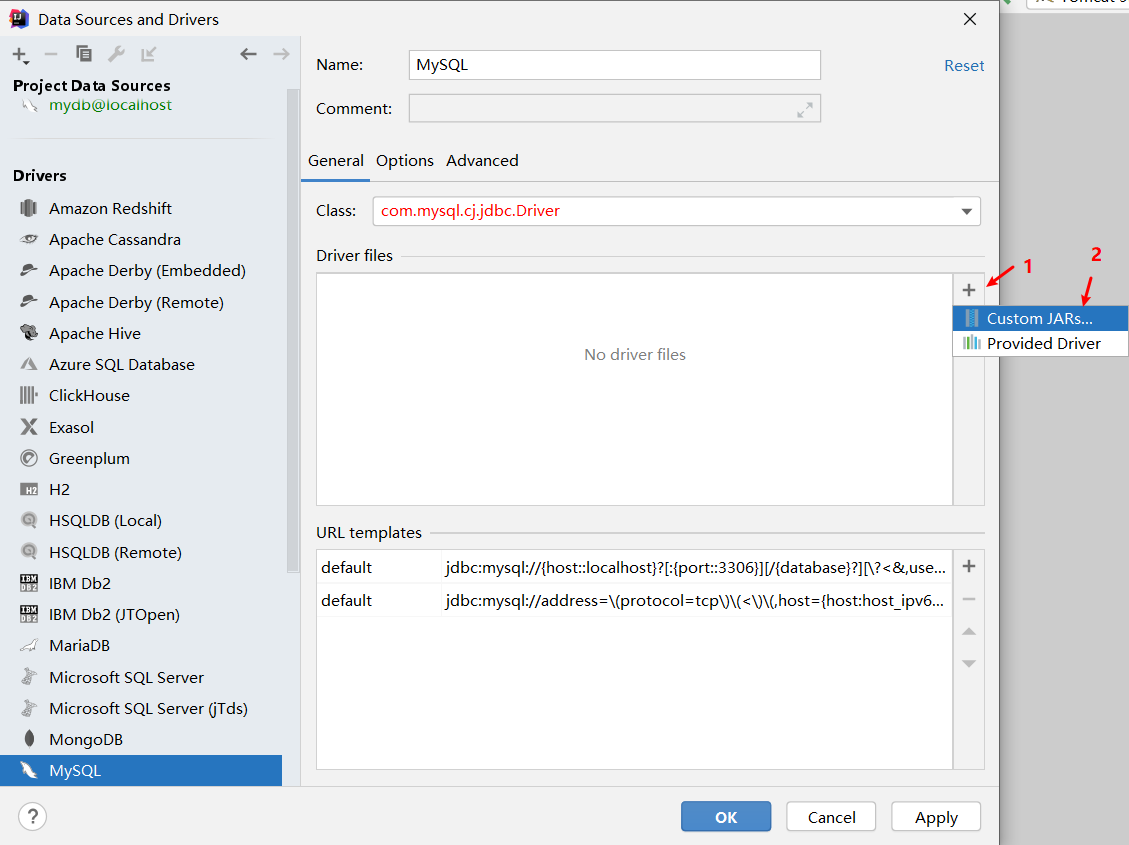
Task: Click the drivers list vertical scrollbar
Action: point(292,331)
